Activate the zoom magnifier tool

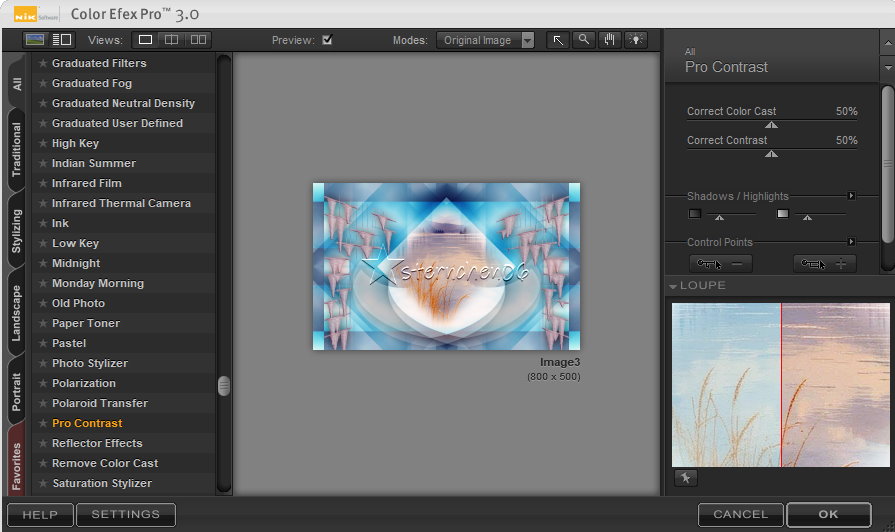coord(584,40)
